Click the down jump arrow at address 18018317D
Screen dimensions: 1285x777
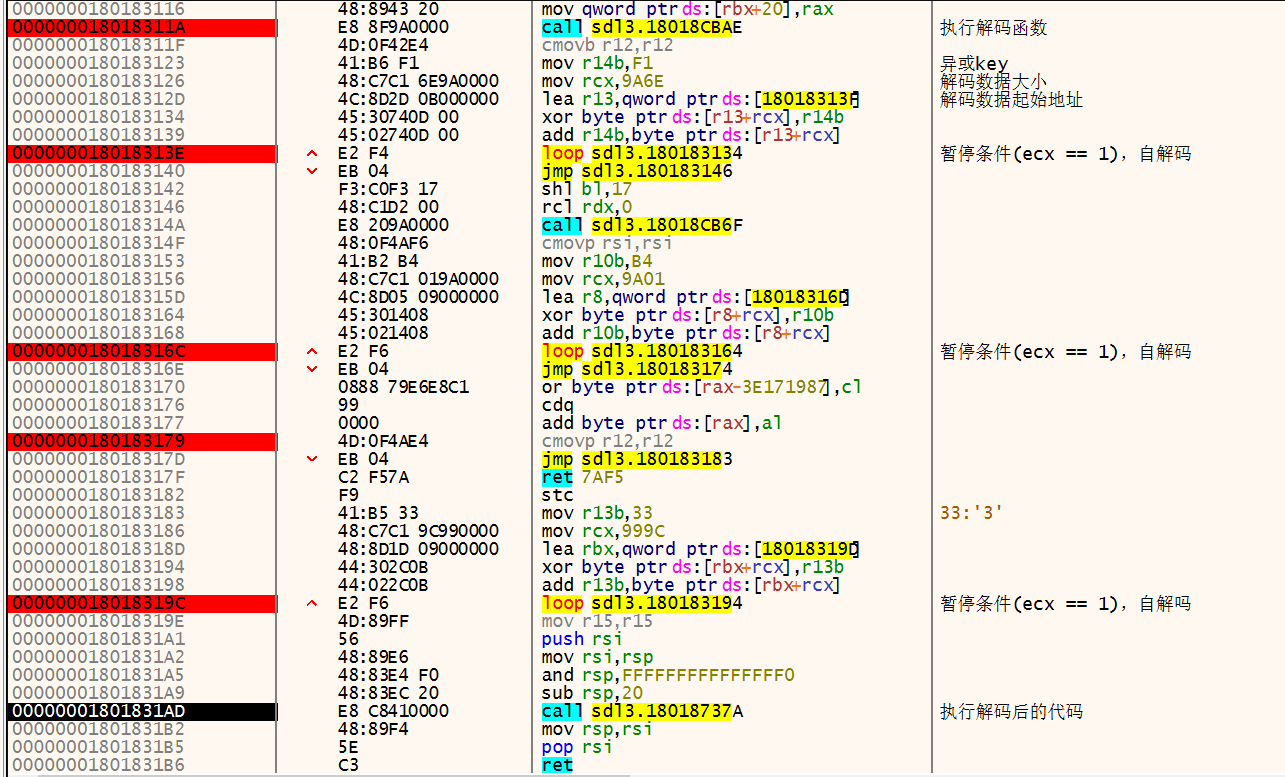pos(312,460)
